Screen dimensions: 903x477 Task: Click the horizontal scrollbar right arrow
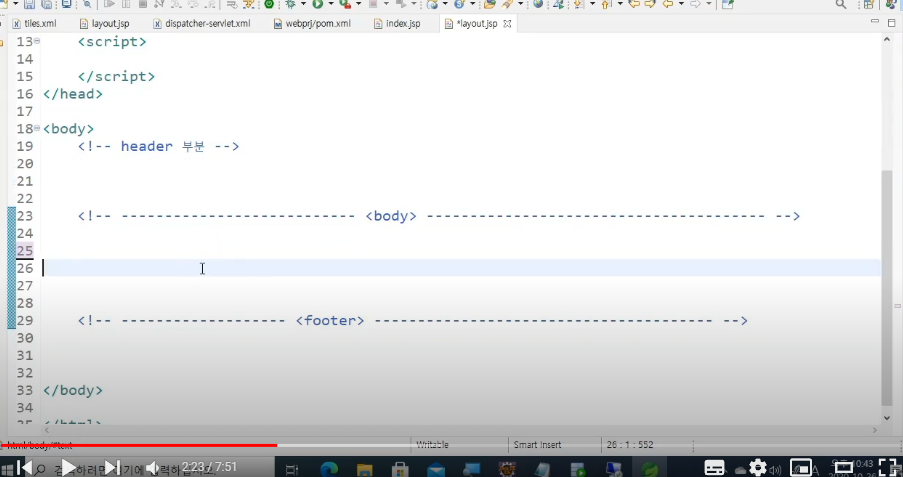[x=875, y=430]
